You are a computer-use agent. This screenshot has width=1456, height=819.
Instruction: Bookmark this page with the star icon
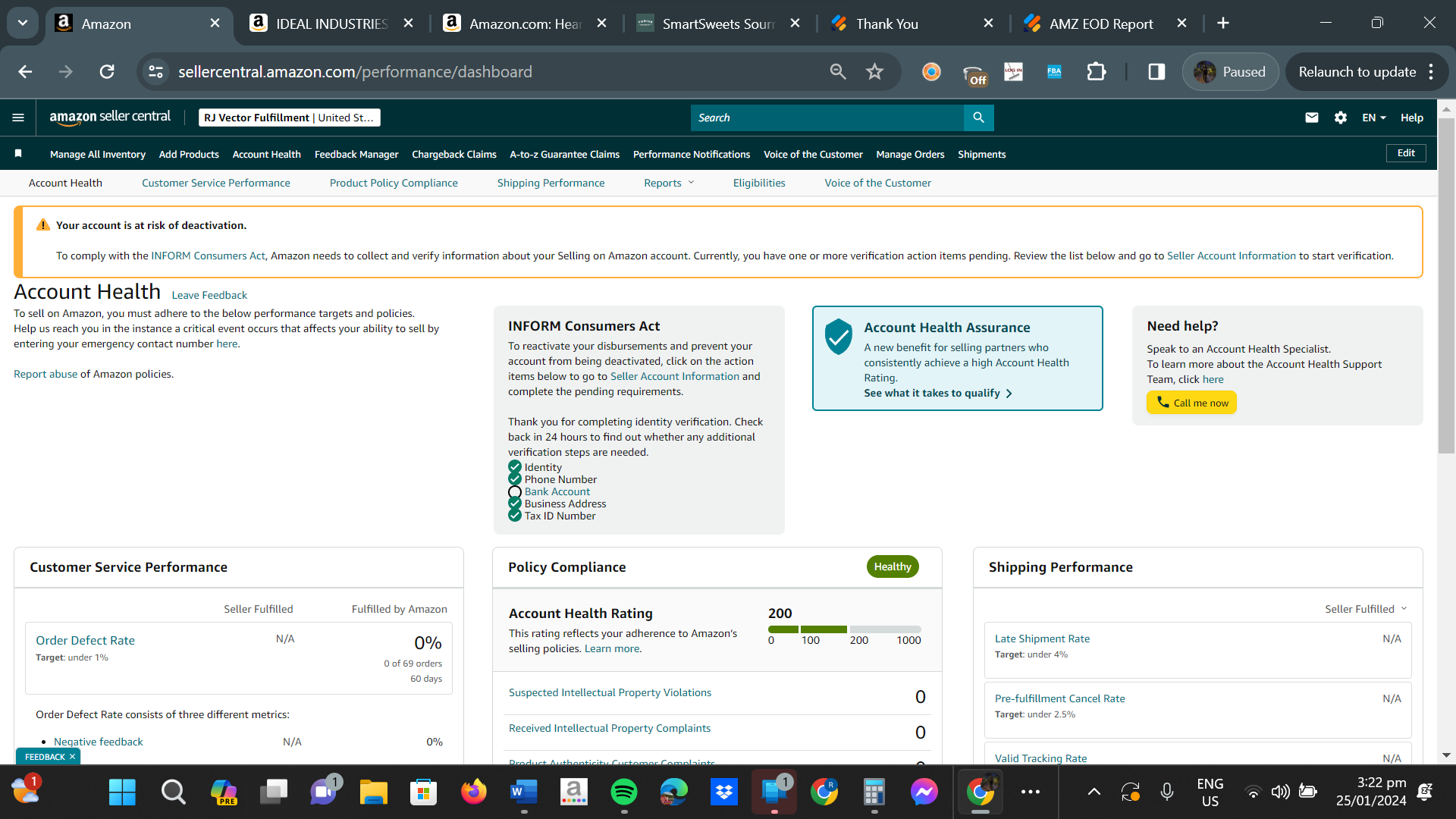pyautogui.click(x=875, y=72)
